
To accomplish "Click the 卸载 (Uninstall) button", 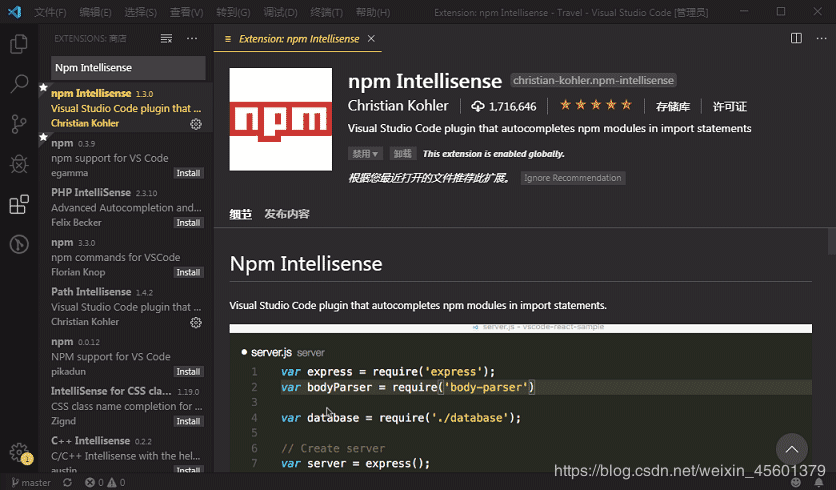I will coord(402,154).
